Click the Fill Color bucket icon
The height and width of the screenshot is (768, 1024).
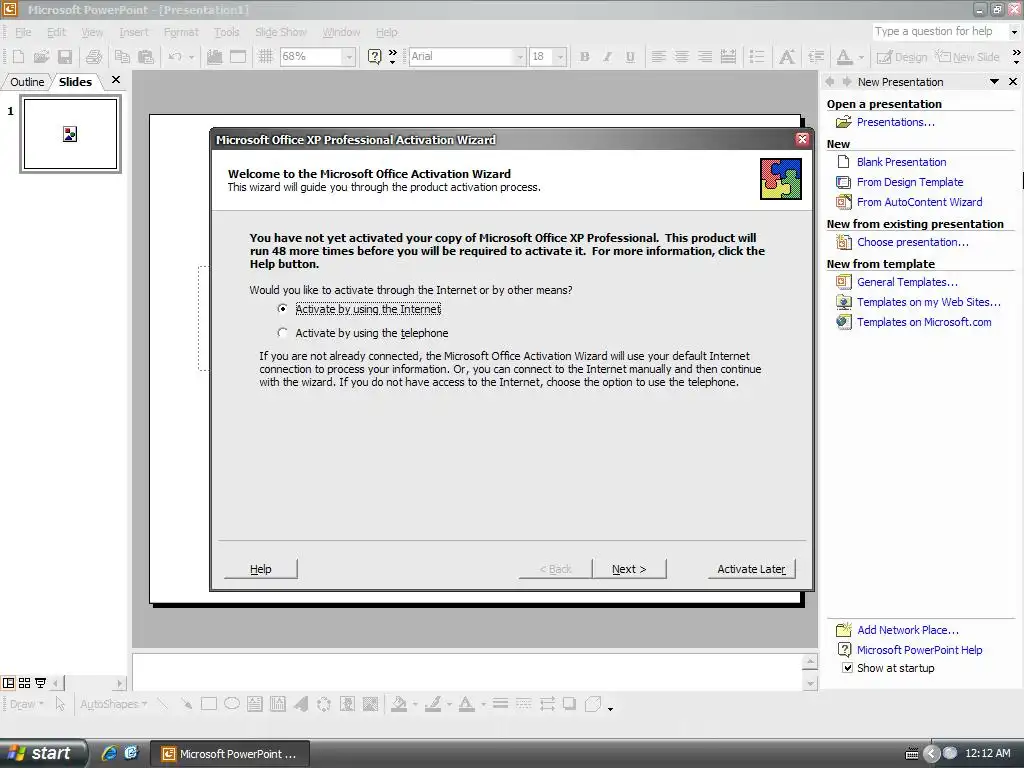tap(398, 704)
